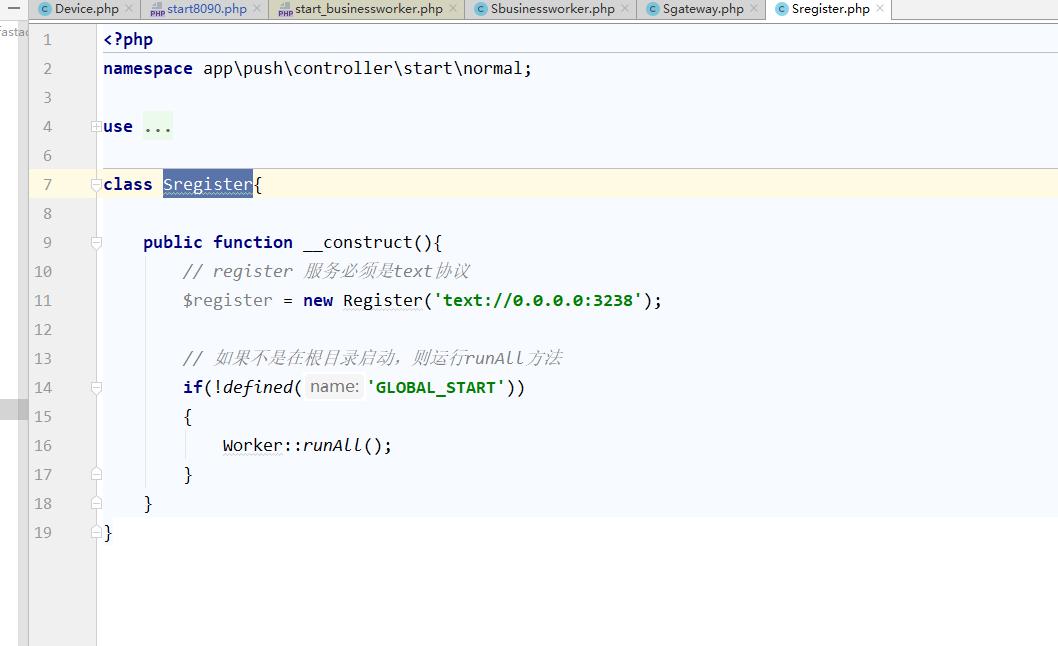Collapse the if defined block fold
The image size is (1058, 646).
(x=96, y=387)
